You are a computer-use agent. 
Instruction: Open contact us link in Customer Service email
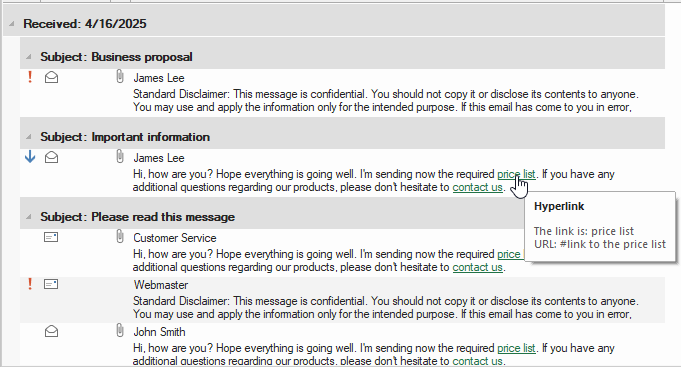pos(477,267)
